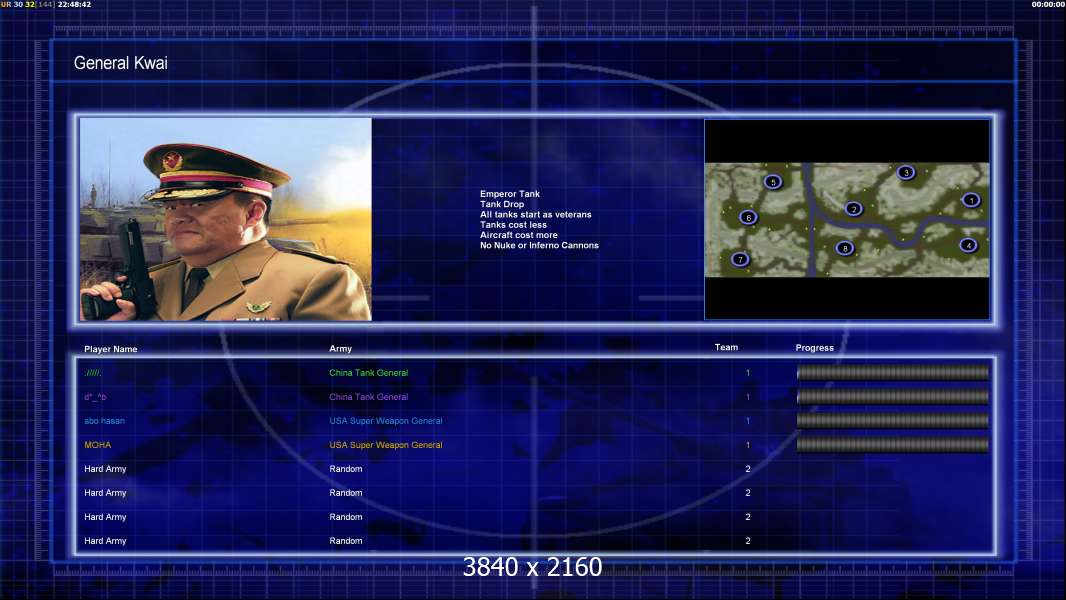
Task: Pick start position marker 5 on minimap
Action: 773,182
